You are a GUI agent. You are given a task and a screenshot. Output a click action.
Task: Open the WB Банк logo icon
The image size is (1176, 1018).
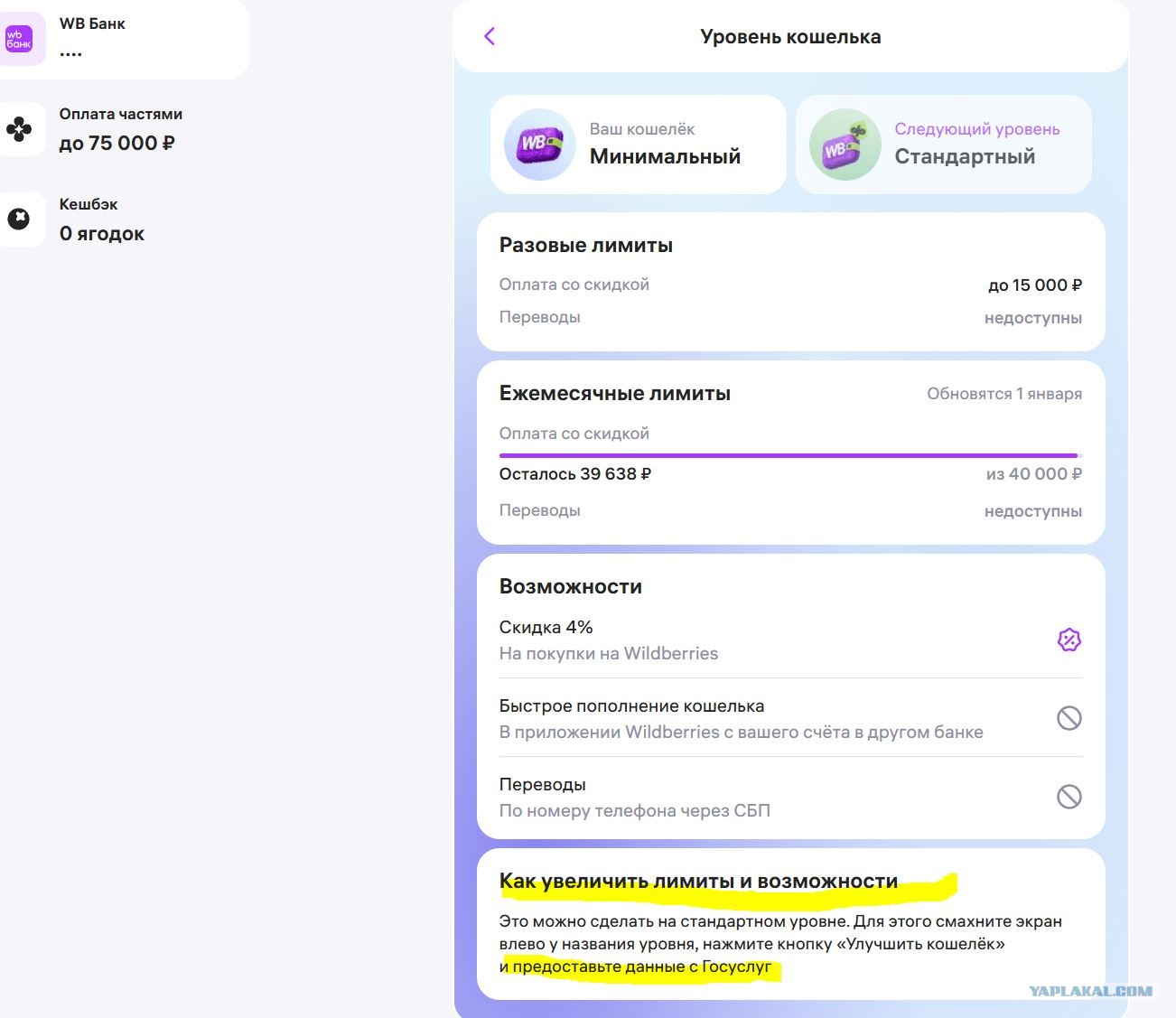coord(18,39)
